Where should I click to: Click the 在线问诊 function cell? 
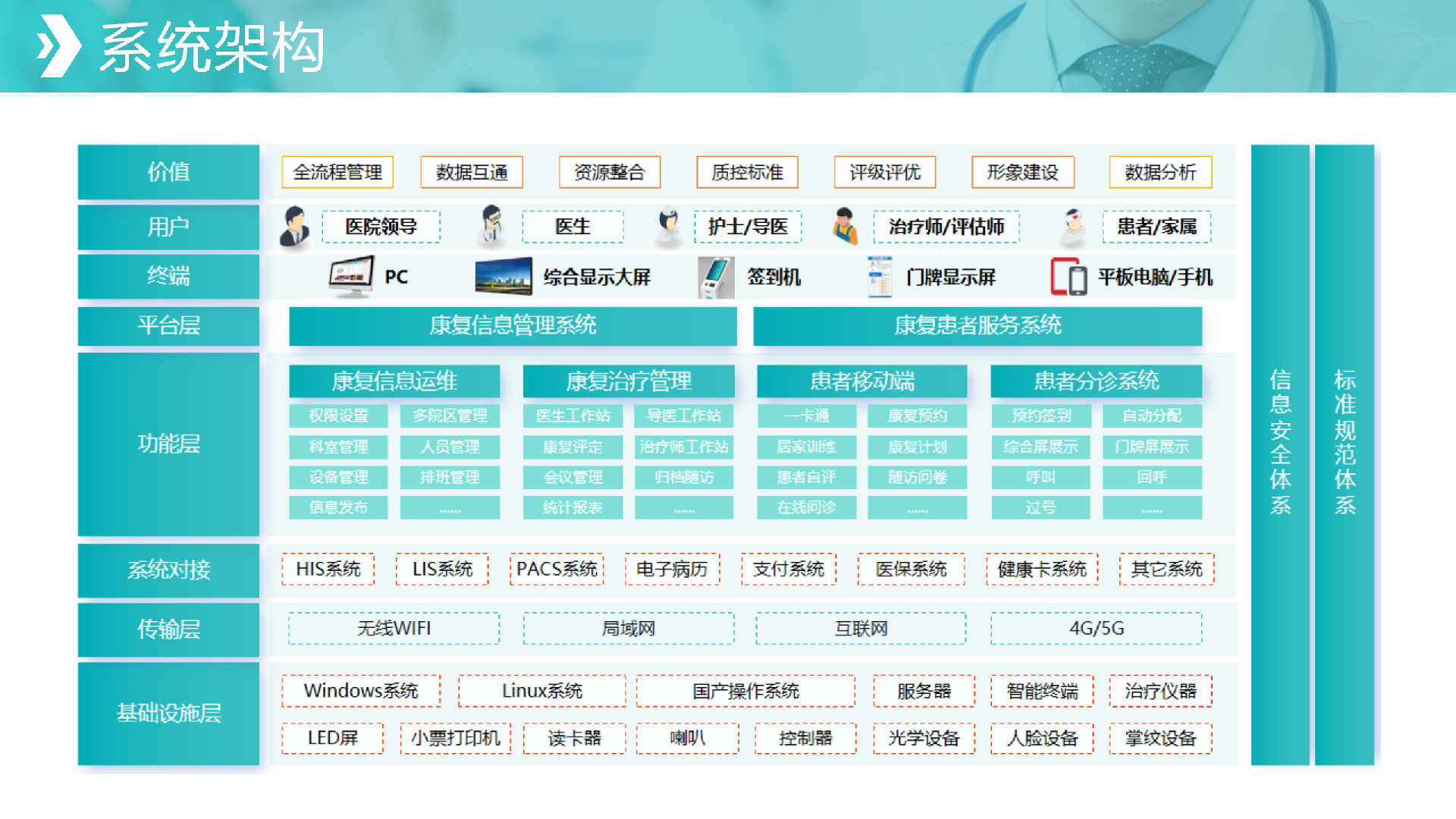tap(807, 507)
